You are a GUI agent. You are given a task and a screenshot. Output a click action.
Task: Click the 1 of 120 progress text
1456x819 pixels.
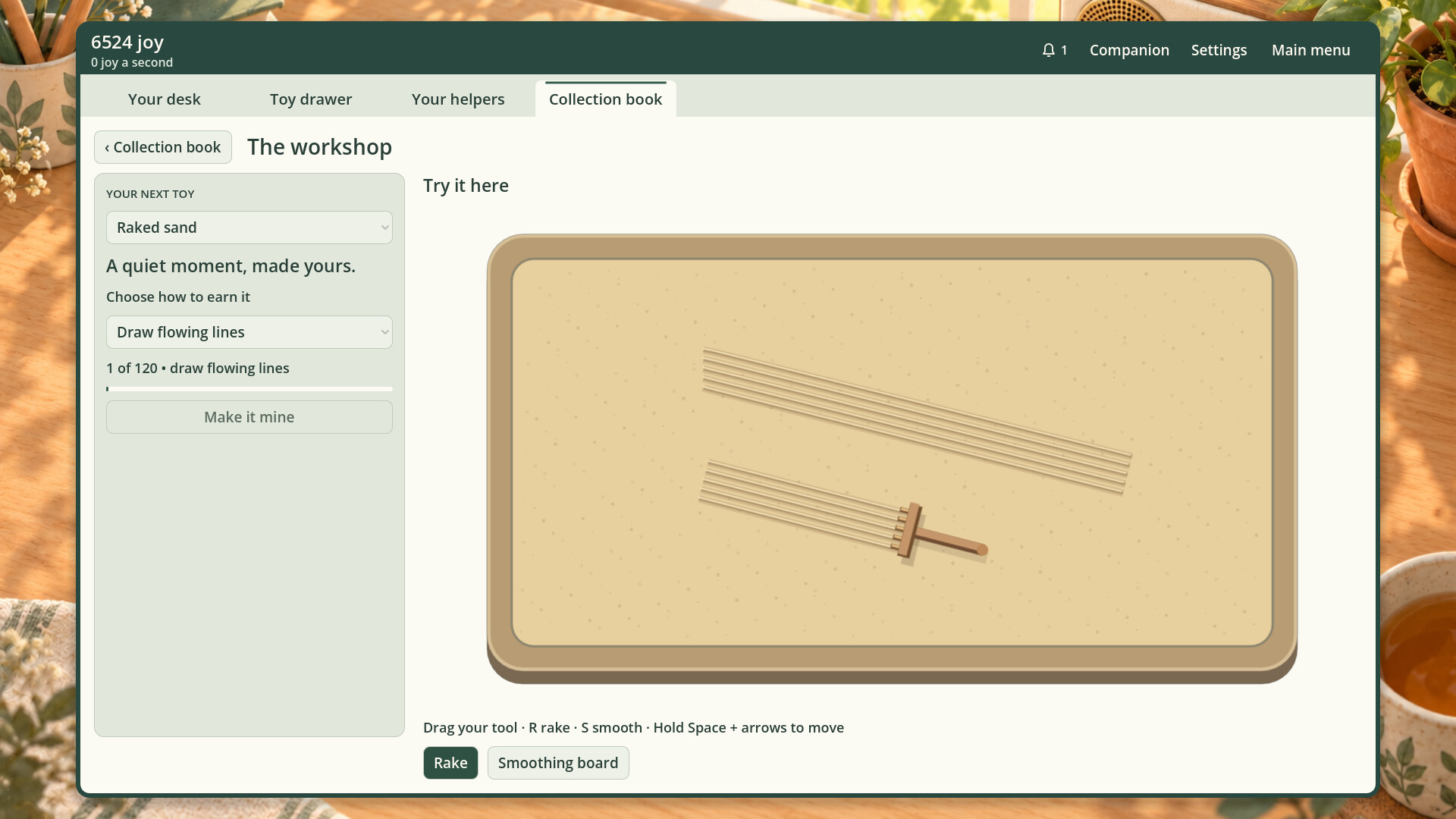point(198,369)
